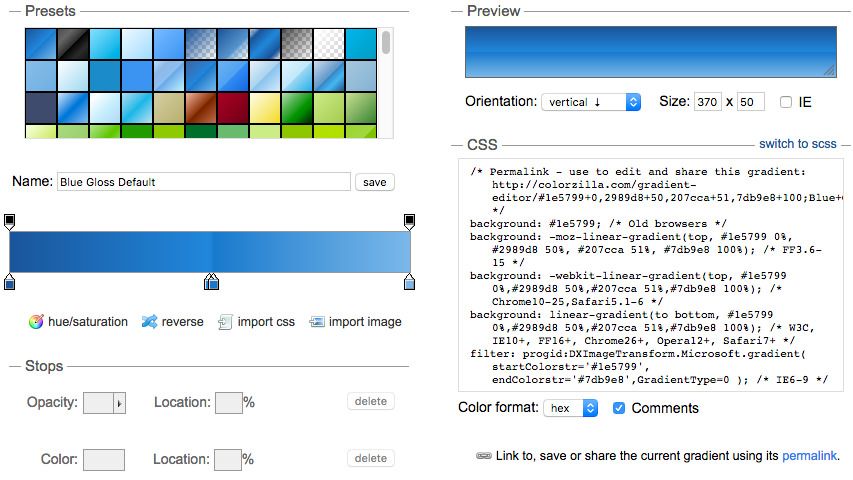Select the leftmost color stop marker
Image resolution: width=853 pixels, height=480 pixels.
[x=10, y=283]
